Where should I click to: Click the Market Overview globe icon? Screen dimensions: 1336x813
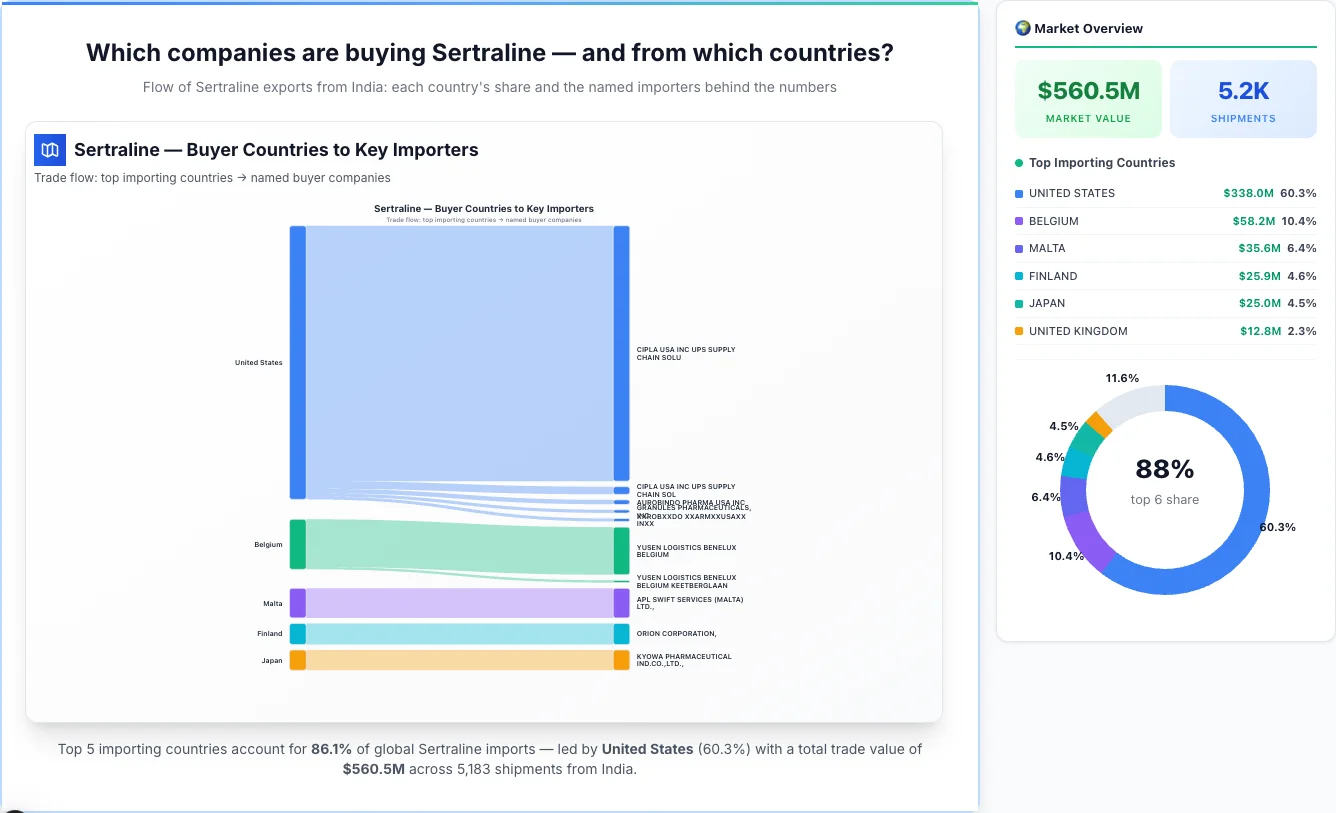(1022, 28)
